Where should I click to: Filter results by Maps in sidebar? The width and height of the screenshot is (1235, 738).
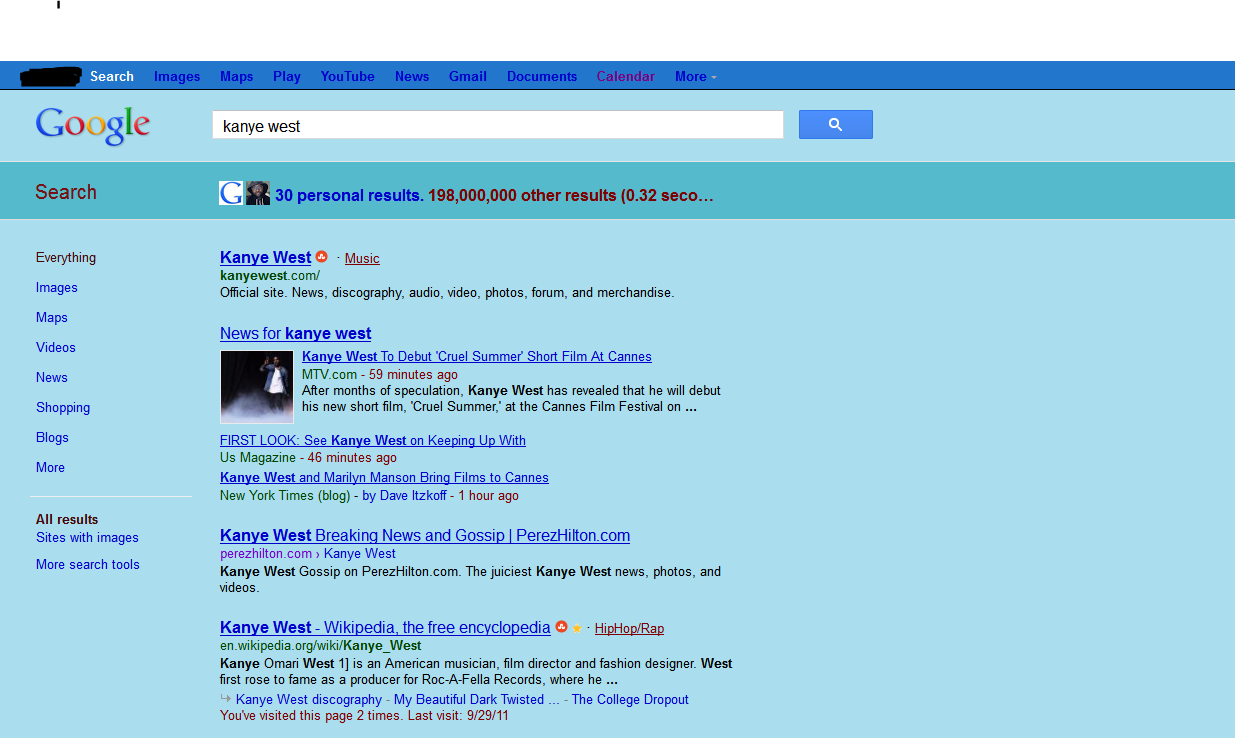coord(52,317)
